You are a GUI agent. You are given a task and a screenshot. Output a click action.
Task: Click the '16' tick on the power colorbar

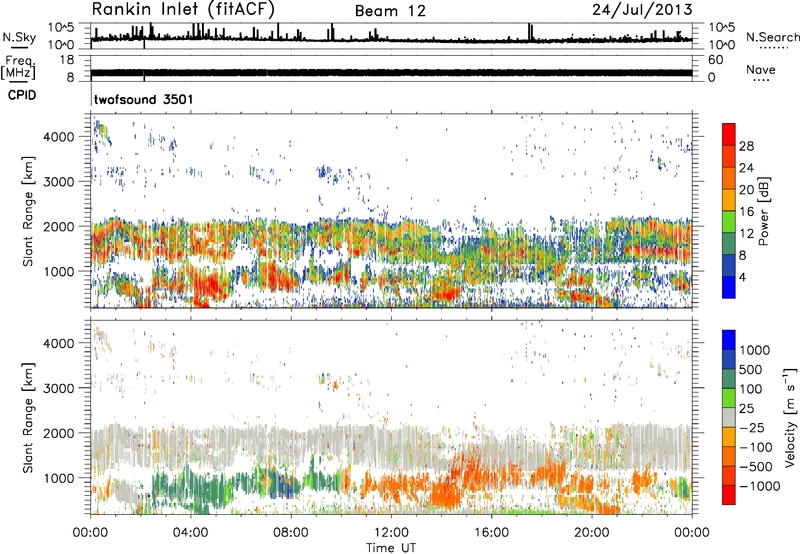746,211
